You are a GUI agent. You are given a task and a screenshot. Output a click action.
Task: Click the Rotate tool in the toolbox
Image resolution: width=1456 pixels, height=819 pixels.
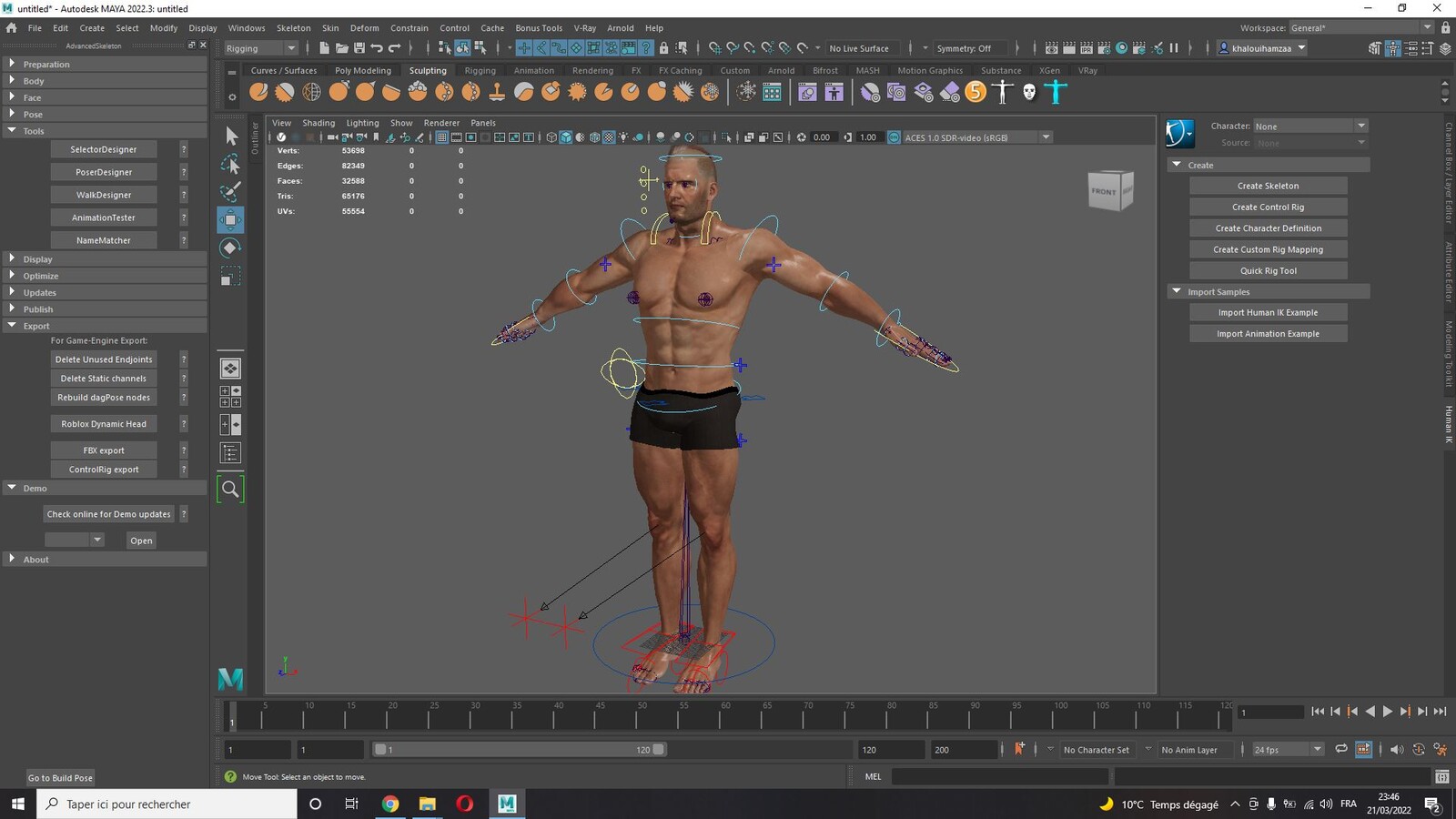(x=230, y=248)
